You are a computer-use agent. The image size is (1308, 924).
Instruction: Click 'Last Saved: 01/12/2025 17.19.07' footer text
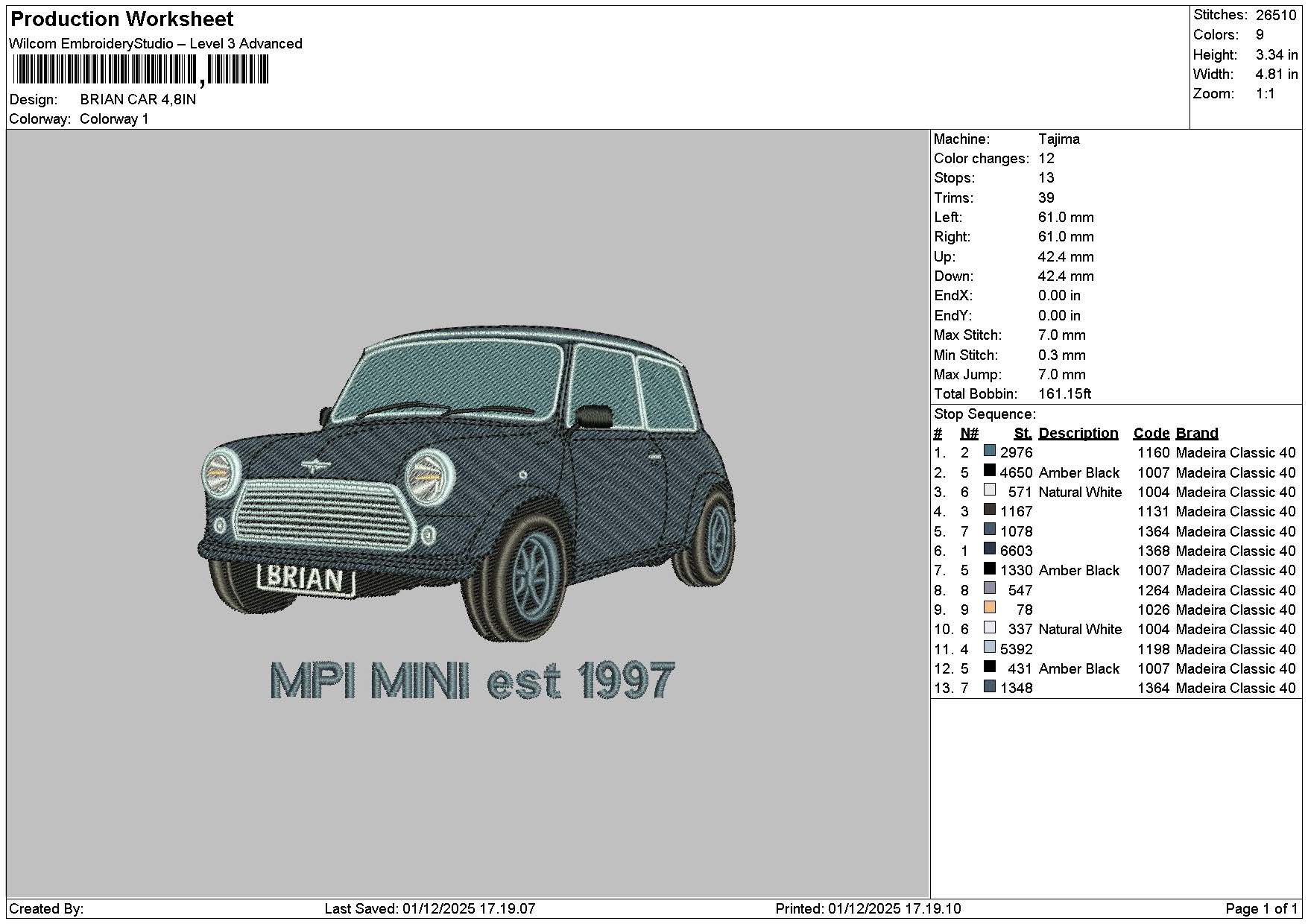(430, 908)
